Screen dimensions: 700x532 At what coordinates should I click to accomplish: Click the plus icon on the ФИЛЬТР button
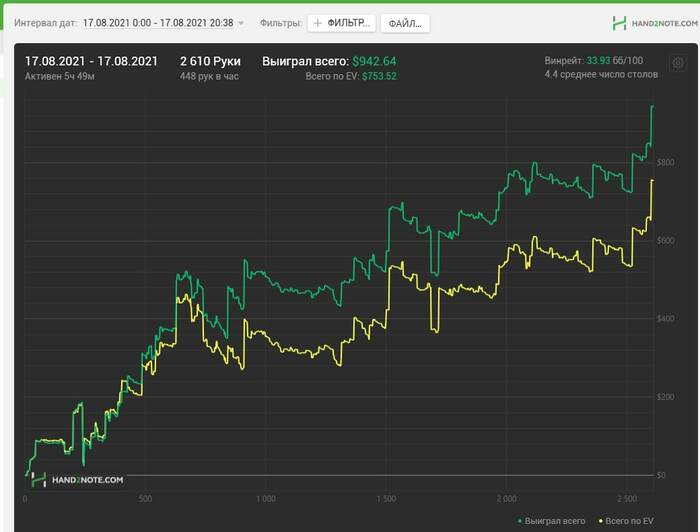click(x=317, y=23)
